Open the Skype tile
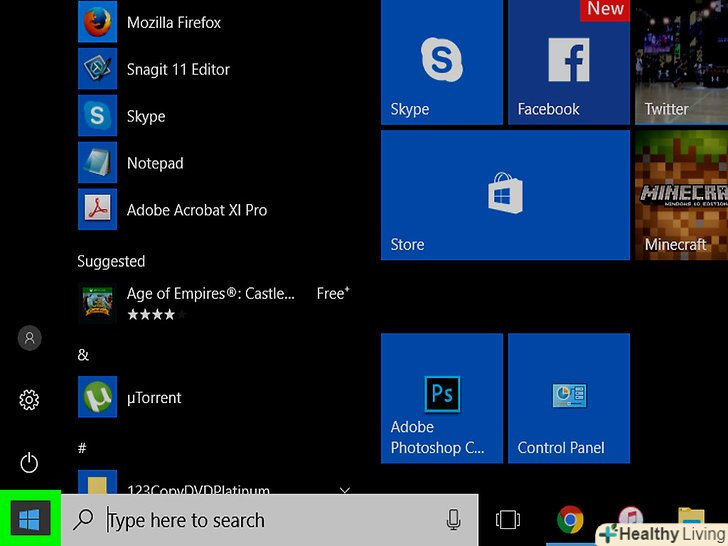The image size is (728, 546). pos(441,62)
